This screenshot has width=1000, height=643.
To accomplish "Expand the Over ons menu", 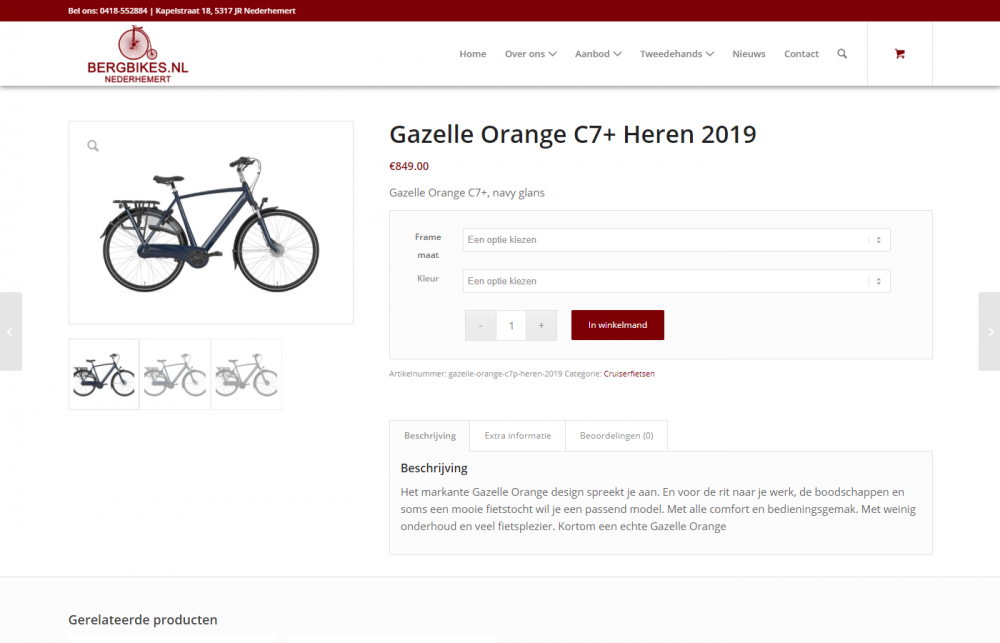I will 531,54.
